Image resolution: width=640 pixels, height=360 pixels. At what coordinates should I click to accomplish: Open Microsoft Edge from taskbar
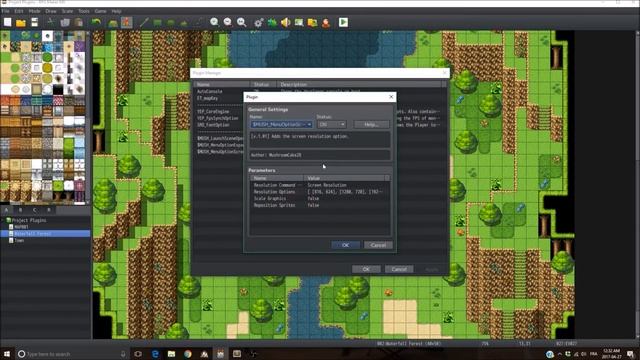[155, 354]
